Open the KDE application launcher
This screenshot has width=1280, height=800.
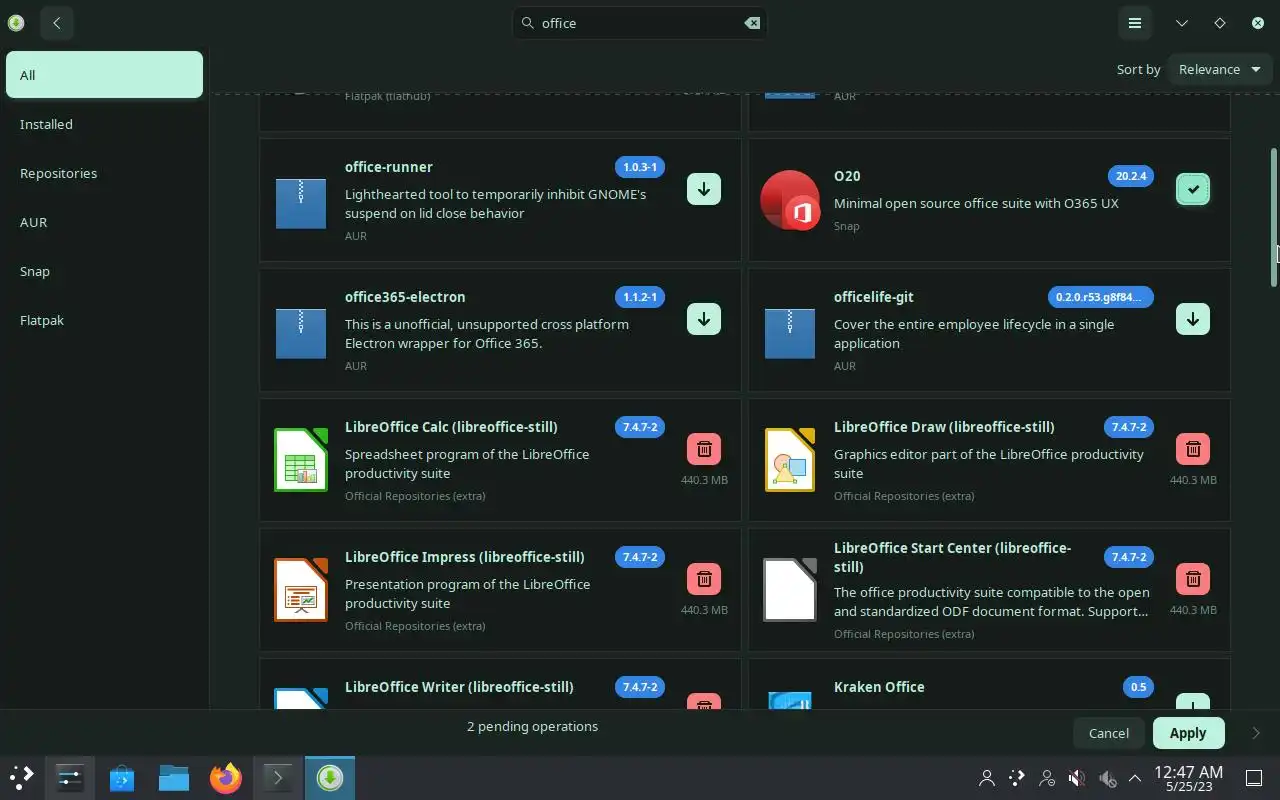click(x=21, y=777)
